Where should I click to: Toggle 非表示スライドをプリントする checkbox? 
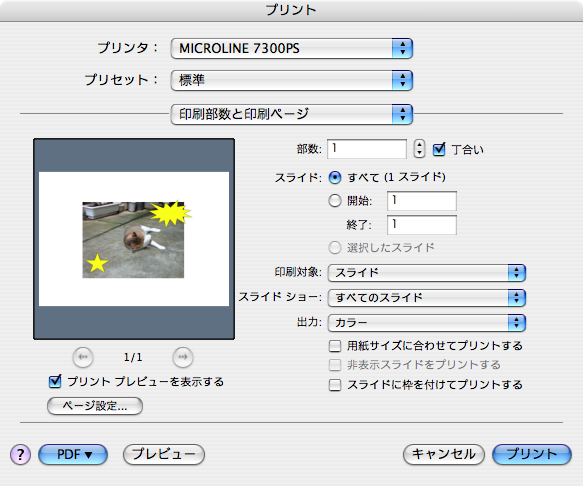click(335, 365)
